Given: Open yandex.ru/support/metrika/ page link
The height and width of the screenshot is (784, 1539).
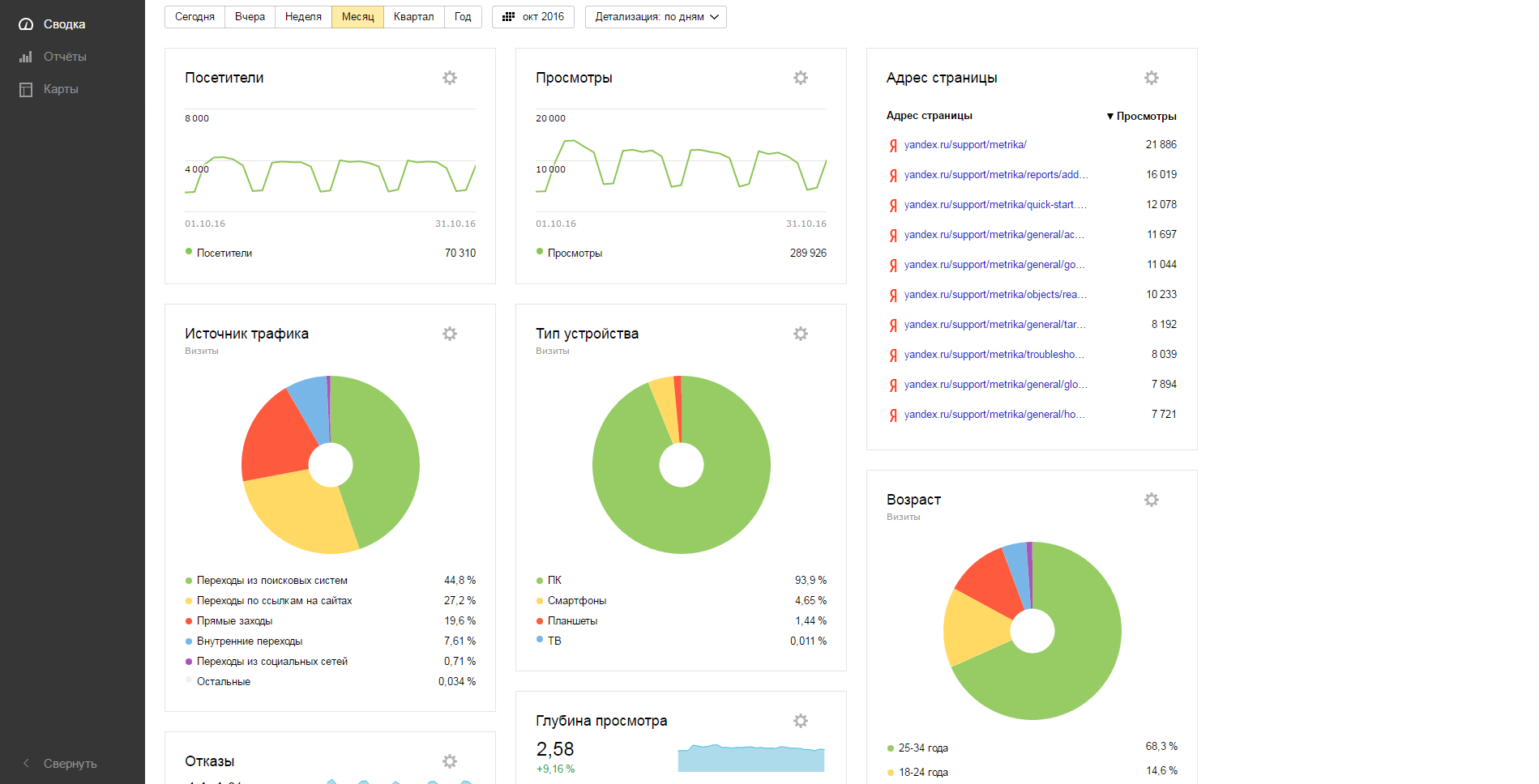Looking at the screenshot, I should coord(965,145).
